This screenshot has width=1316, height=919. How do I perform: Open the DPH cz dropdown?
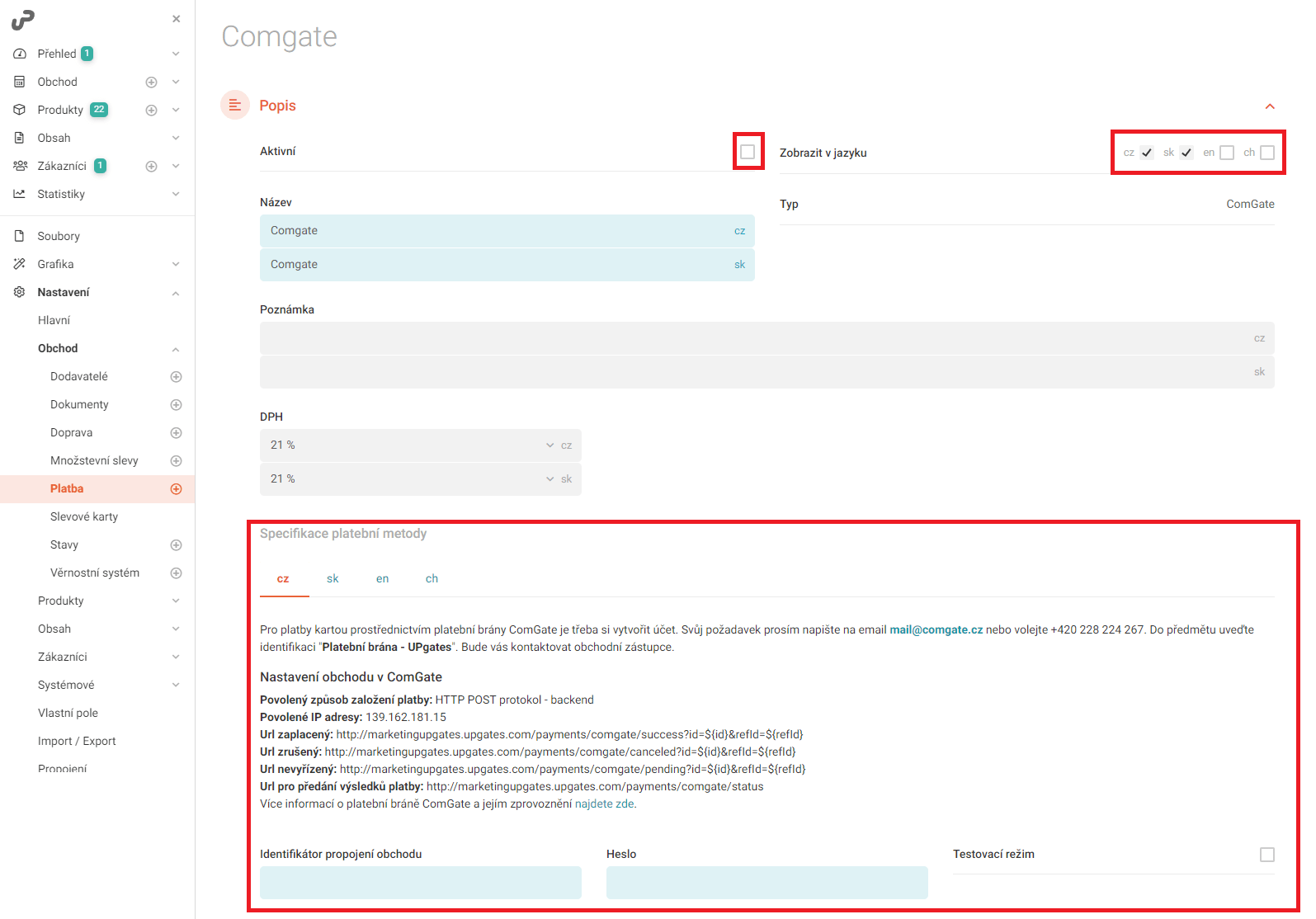coord(421,445)
